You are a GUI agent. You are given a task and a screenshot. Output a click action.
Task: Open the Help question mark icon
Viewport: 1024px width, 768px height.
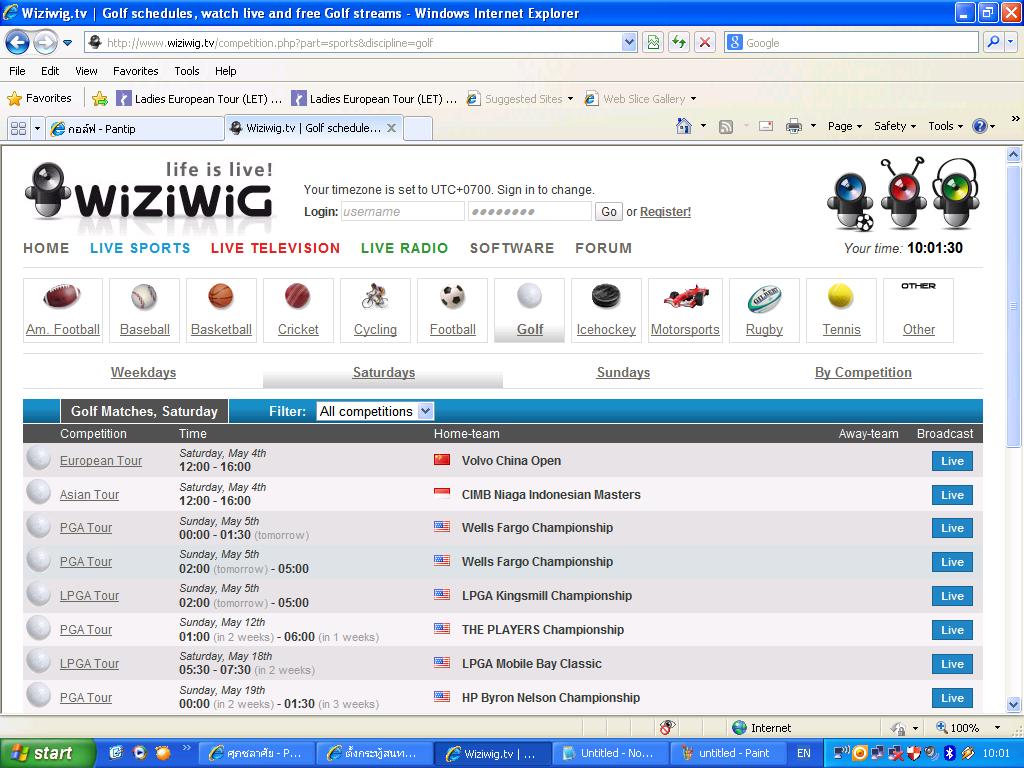point(980,126)
